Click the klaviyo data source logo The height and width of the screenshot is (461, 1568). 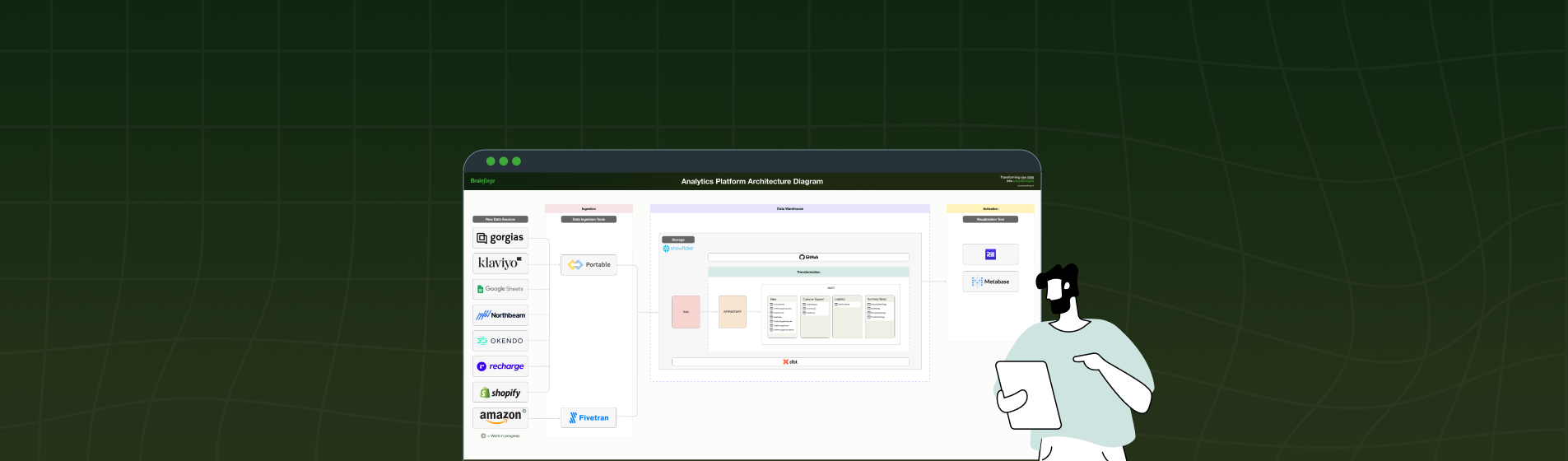tap(500, 263)
